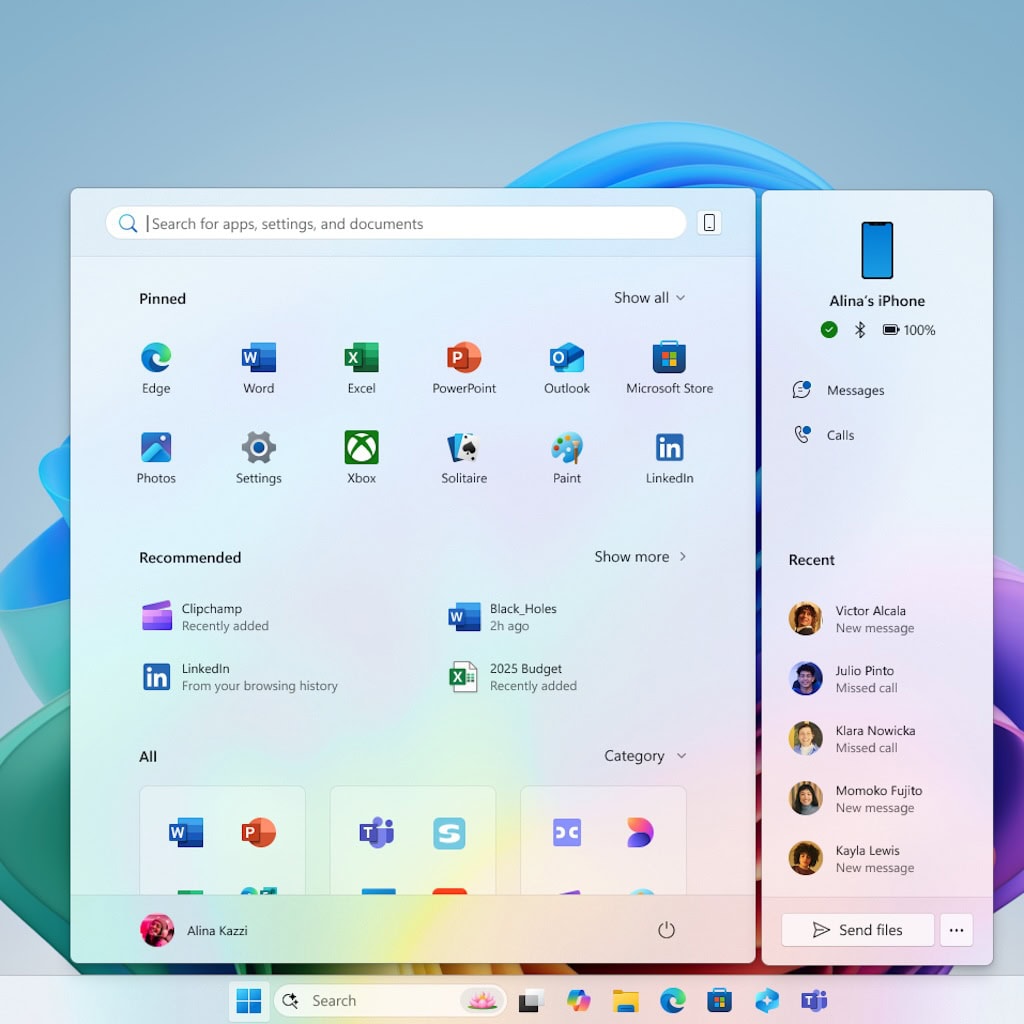The width and height of the screenshot is (1024, 1024).
Task: Open LinkedIn from Pinned apps
Action: pyautogui.click(x=669, y=458)
